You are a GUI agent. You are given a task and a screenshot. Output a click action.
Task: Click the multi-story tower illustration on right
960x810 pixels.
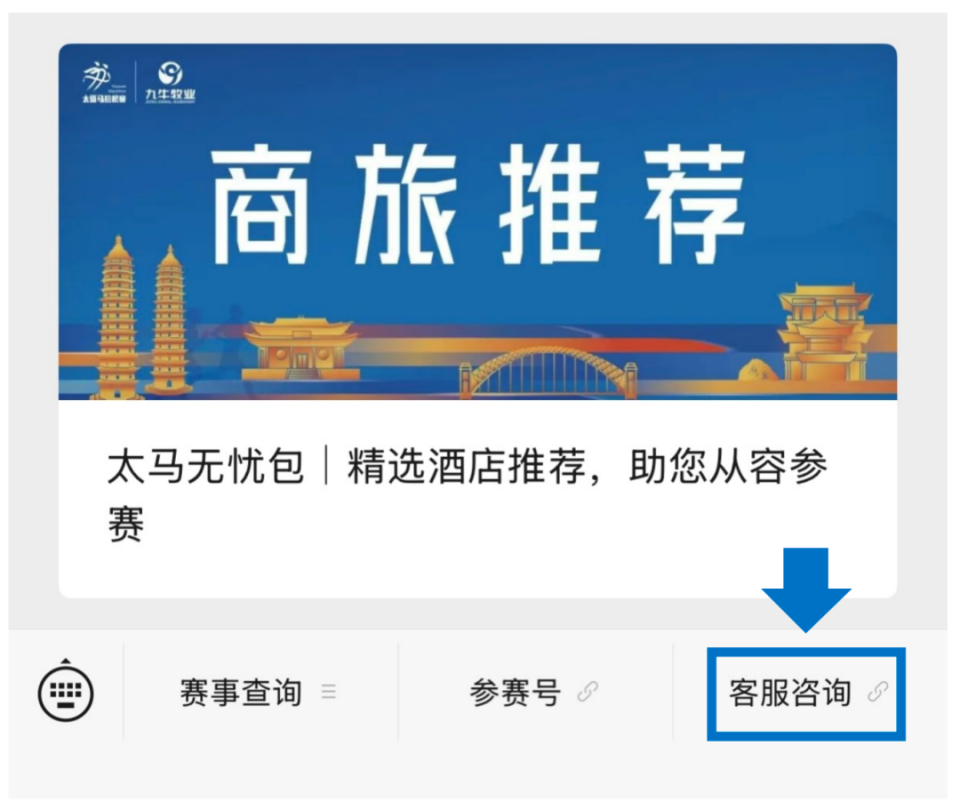(x=825, y=333)
